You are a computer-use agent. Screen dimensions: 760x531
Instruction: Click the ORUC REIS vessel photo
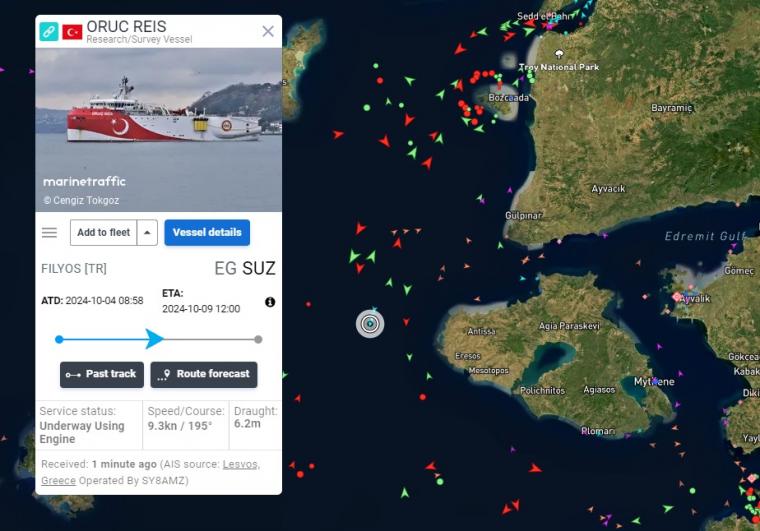tap(158, 130)
